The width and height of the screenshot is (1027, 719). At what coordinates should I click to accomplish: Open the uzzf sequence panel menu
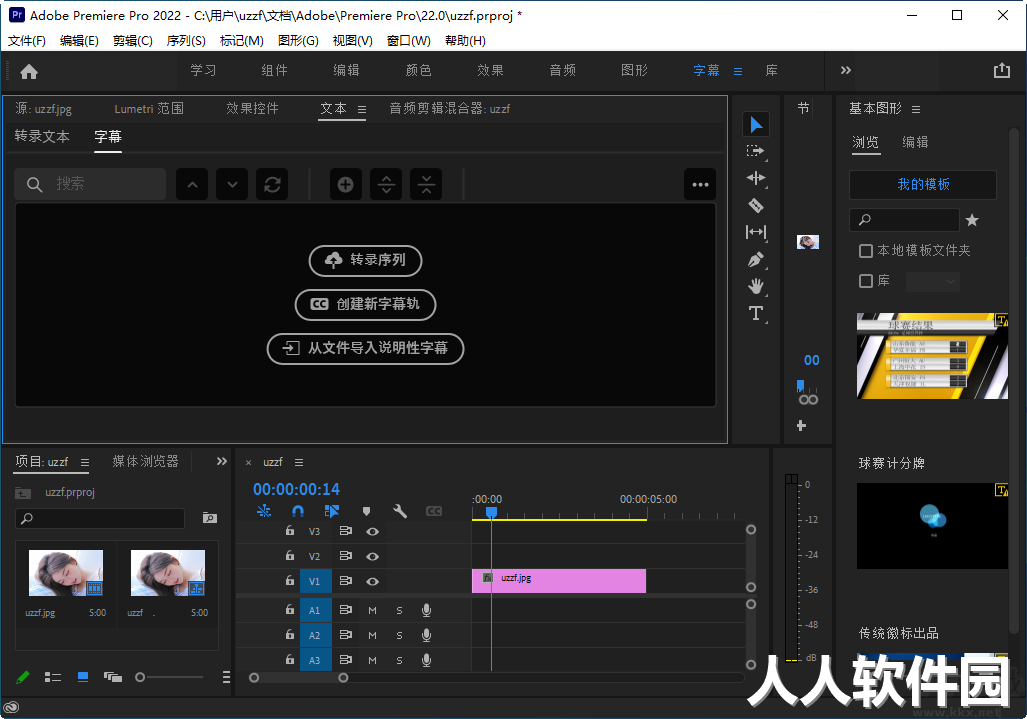pos(299,462)
